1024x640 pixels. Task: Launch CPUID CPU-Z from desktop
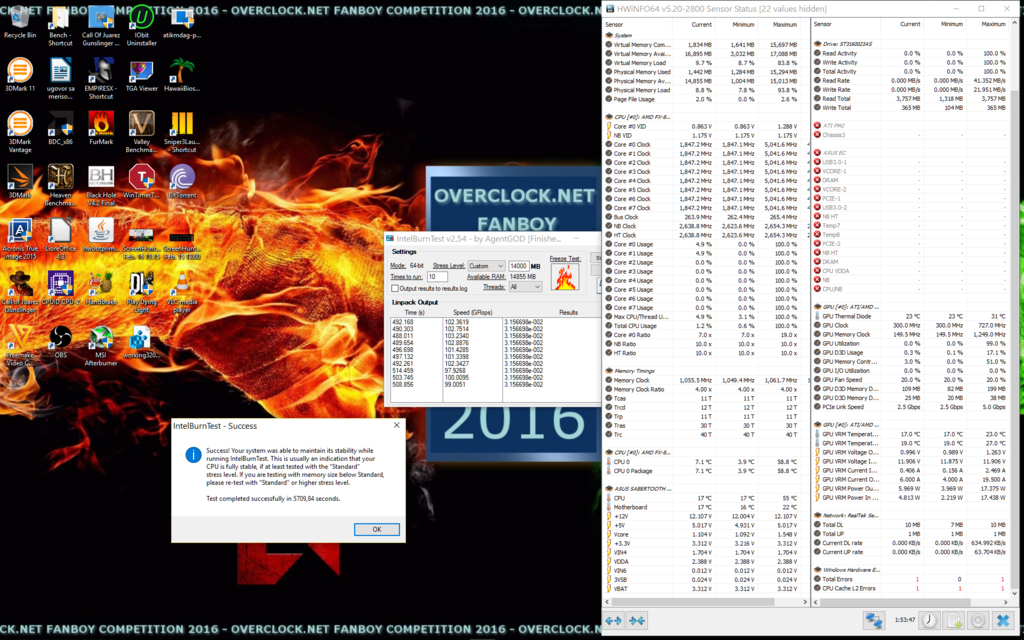[61, 290]
